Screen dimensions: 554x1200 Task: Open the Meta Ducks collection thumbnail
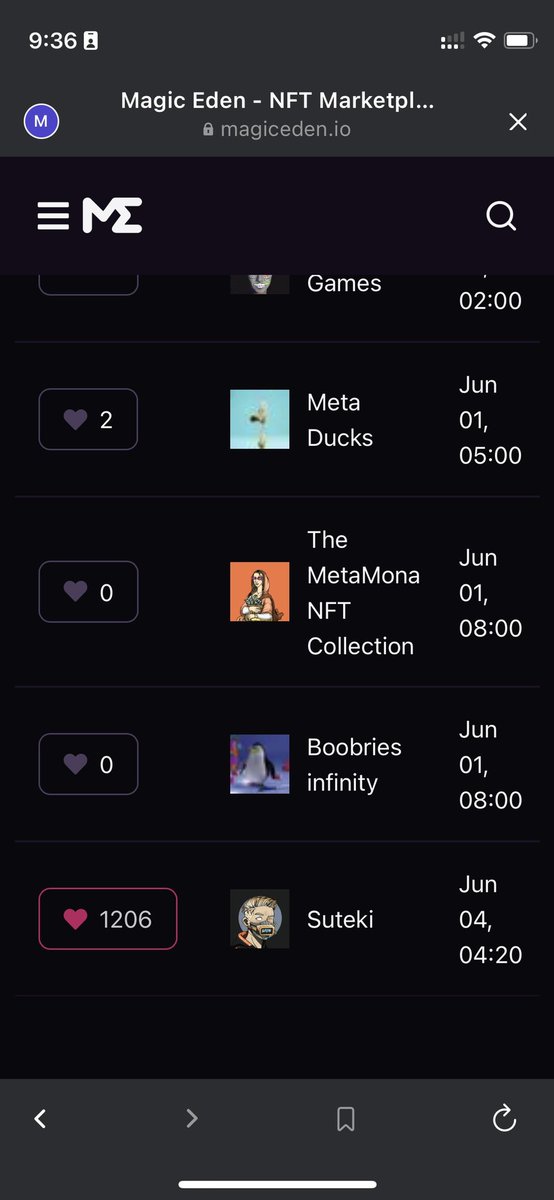260,419
